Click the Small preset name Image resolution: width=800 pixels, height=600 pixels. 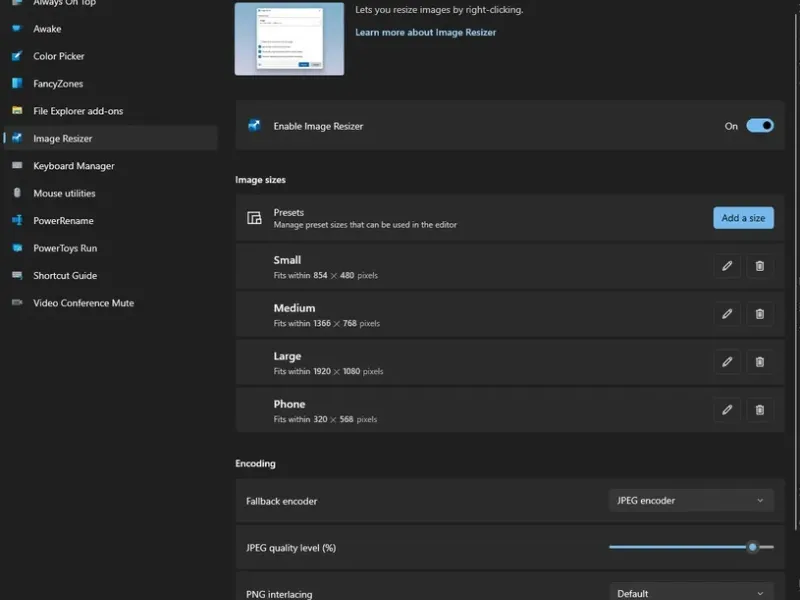(x=287, y=260)
